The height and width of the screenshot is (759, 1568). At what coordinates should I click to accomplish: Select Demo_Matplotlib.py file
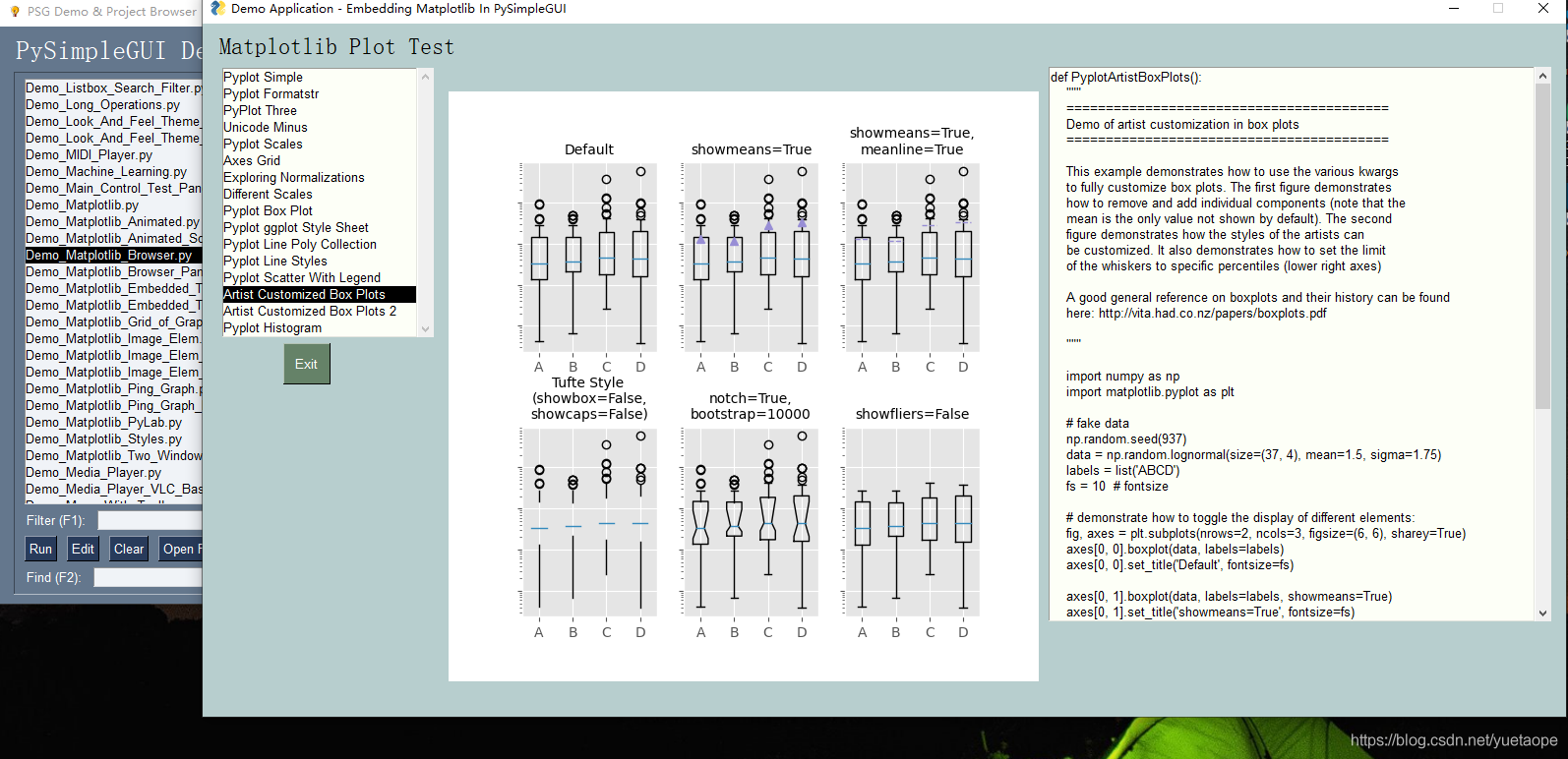113,204
